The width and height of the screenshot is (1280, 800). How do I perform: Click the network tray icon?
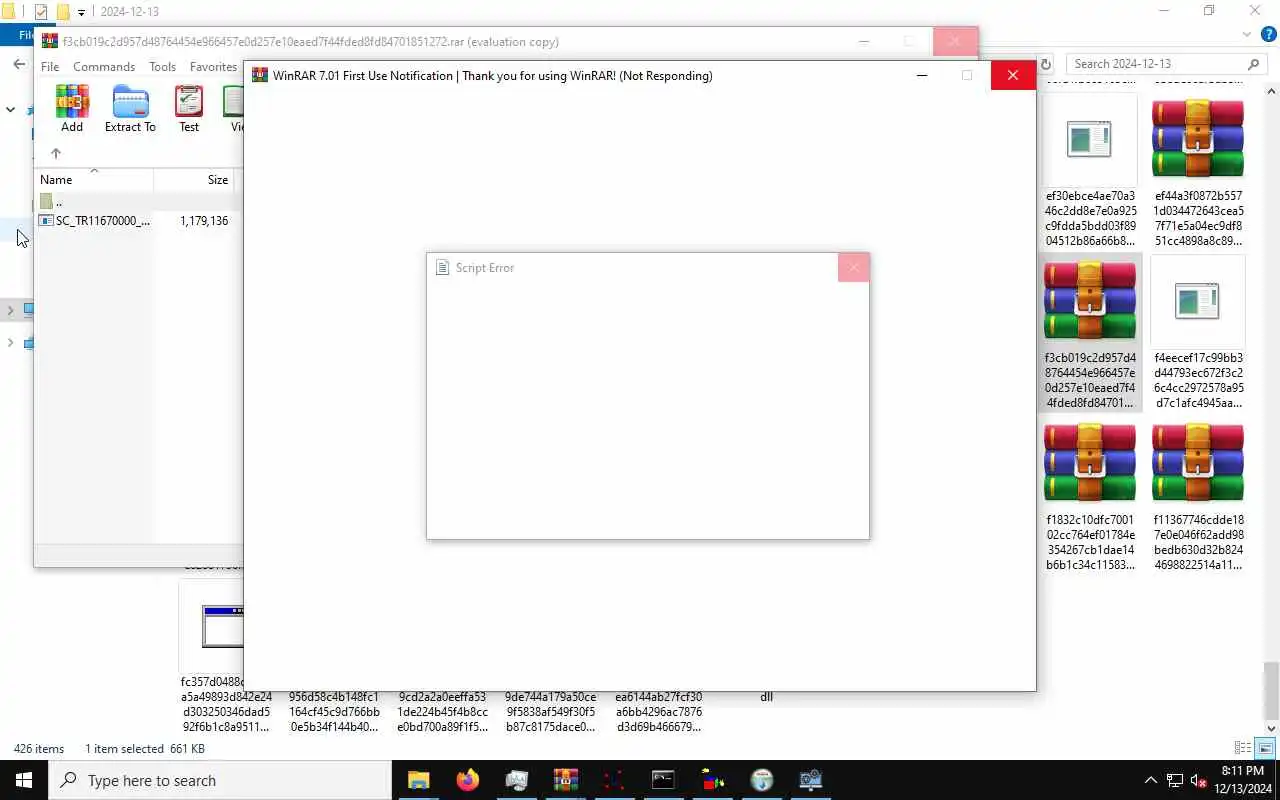[x=1175, y=780]
